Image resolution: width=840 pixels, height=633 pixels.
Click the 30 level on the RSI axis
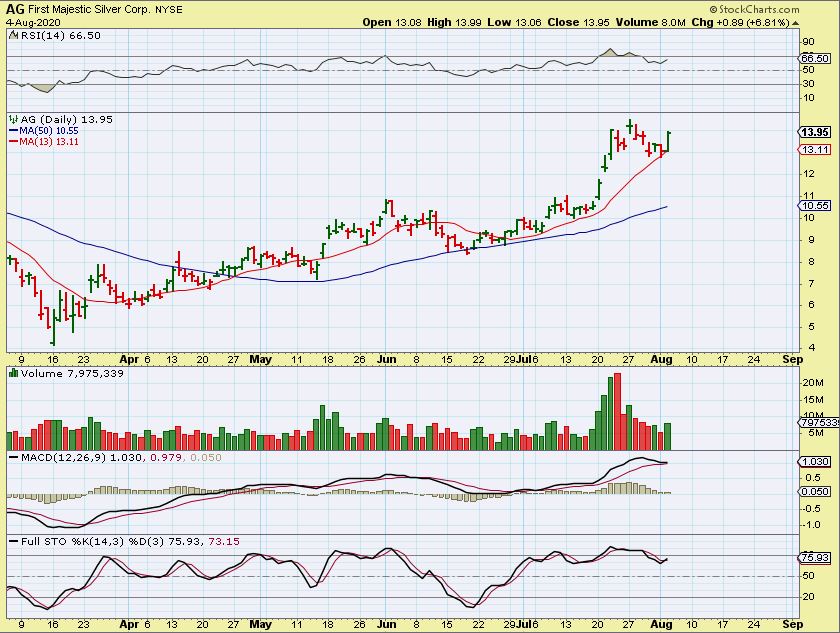(808, 84)
